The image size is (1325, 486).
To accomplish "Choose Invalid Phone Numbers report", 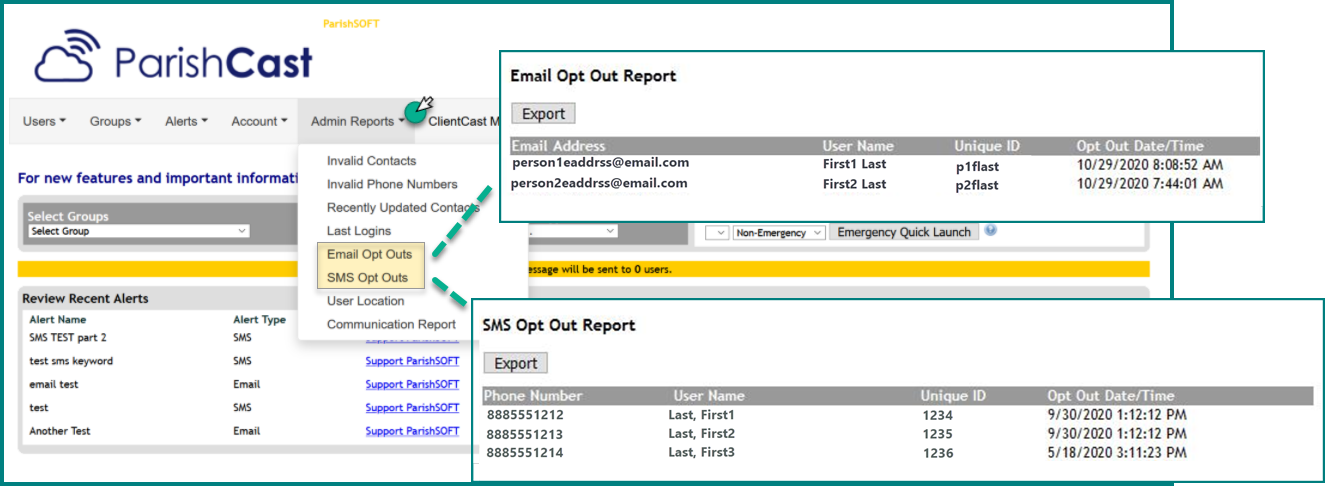I will [x=392, y=184].
